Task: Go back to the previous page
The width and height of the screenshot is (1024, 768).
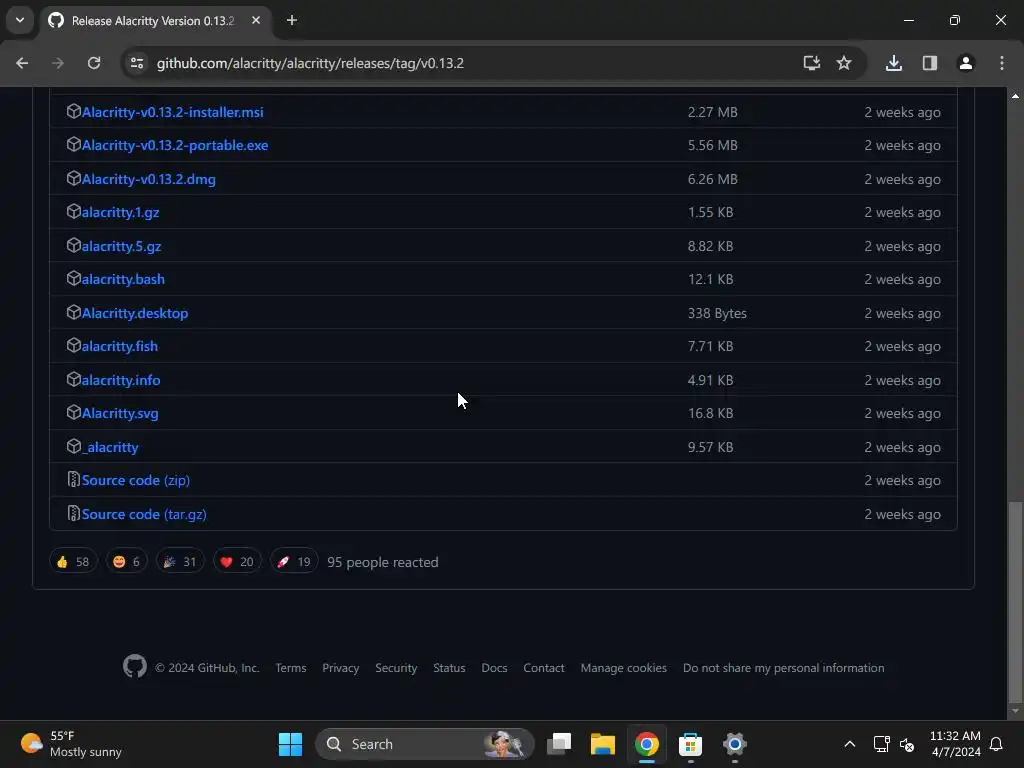Action: tap(22, 63)
